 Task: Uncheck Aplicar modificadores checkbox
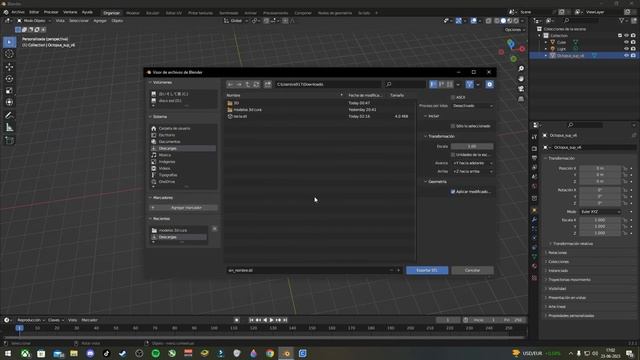453,191
